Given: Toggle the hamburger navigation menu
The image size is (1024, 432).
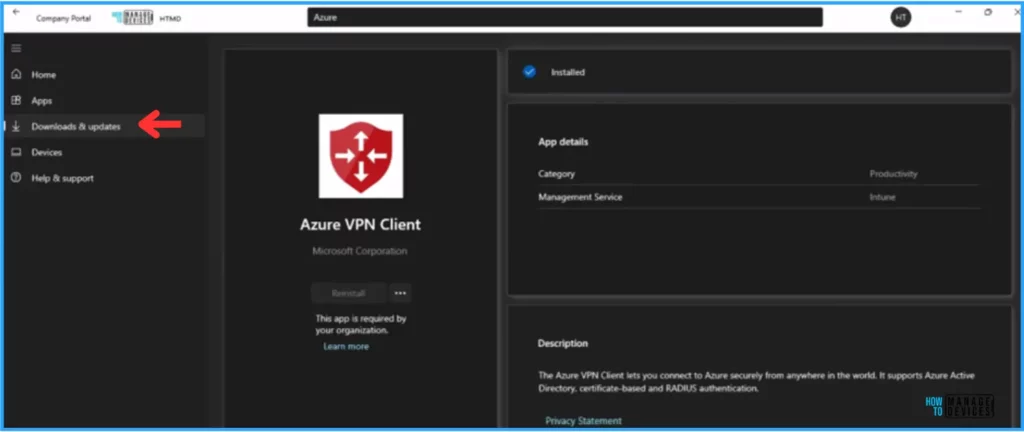Looking at the screenshot, I should coord(16,48).
